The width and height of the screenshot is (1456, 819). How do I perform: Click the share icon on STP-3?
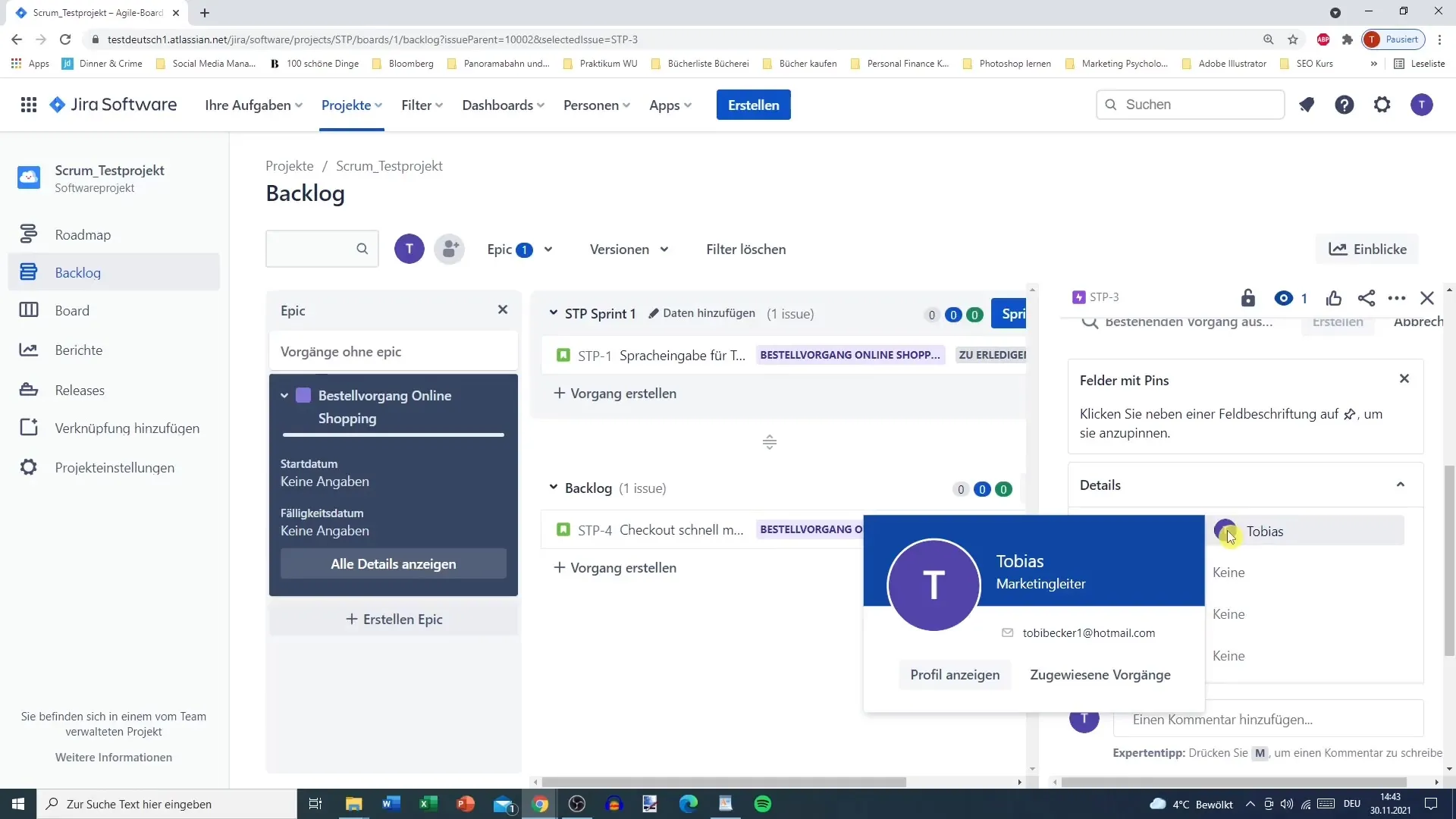(x=1367, y=298)
